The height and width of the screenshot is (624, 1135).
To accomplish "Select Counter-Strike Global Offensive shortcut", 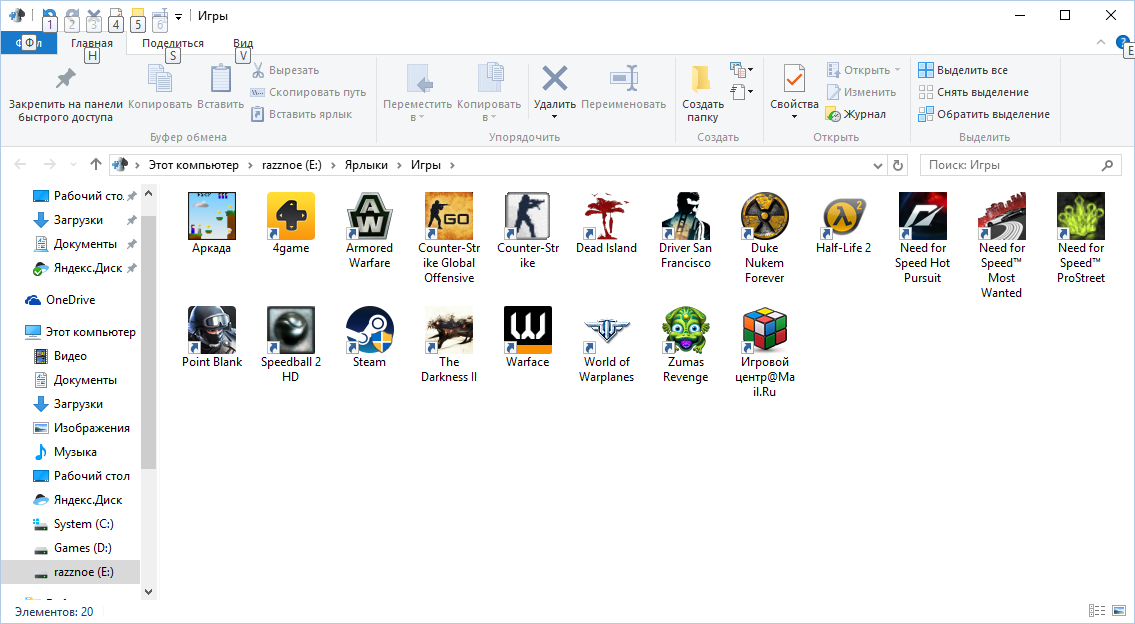I will click(x=448, y=217).
